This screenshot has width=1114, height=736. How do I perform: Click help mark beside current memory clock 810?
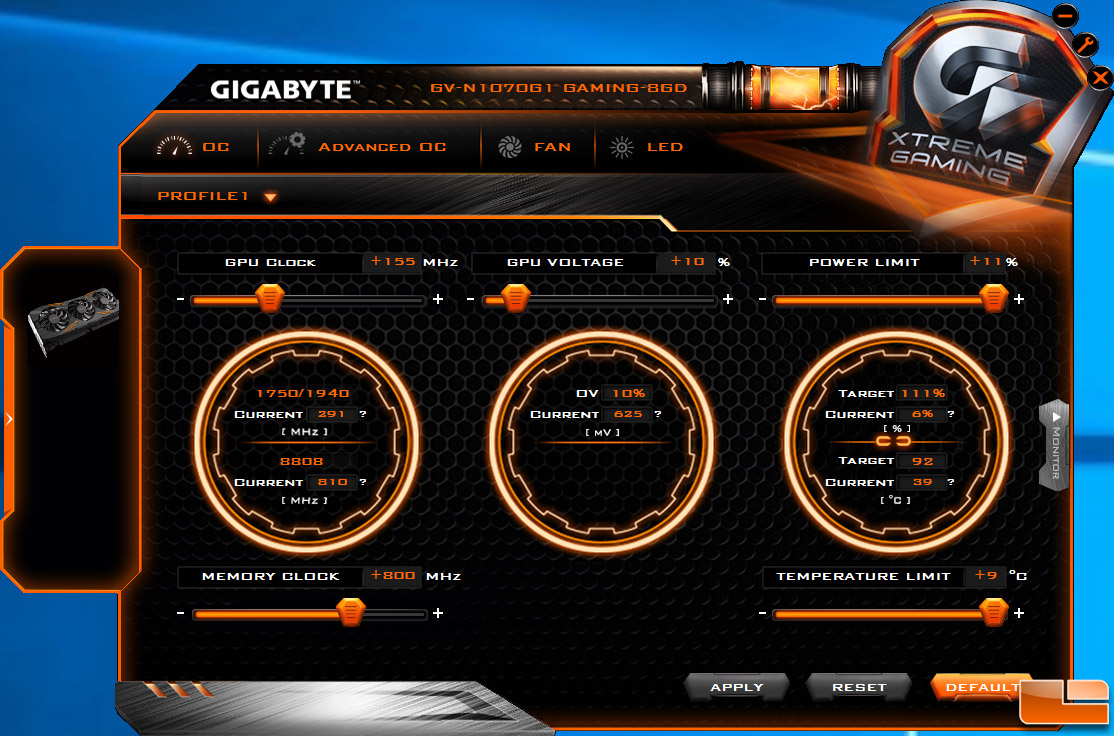pyautogui.click(x=363, y=482)
